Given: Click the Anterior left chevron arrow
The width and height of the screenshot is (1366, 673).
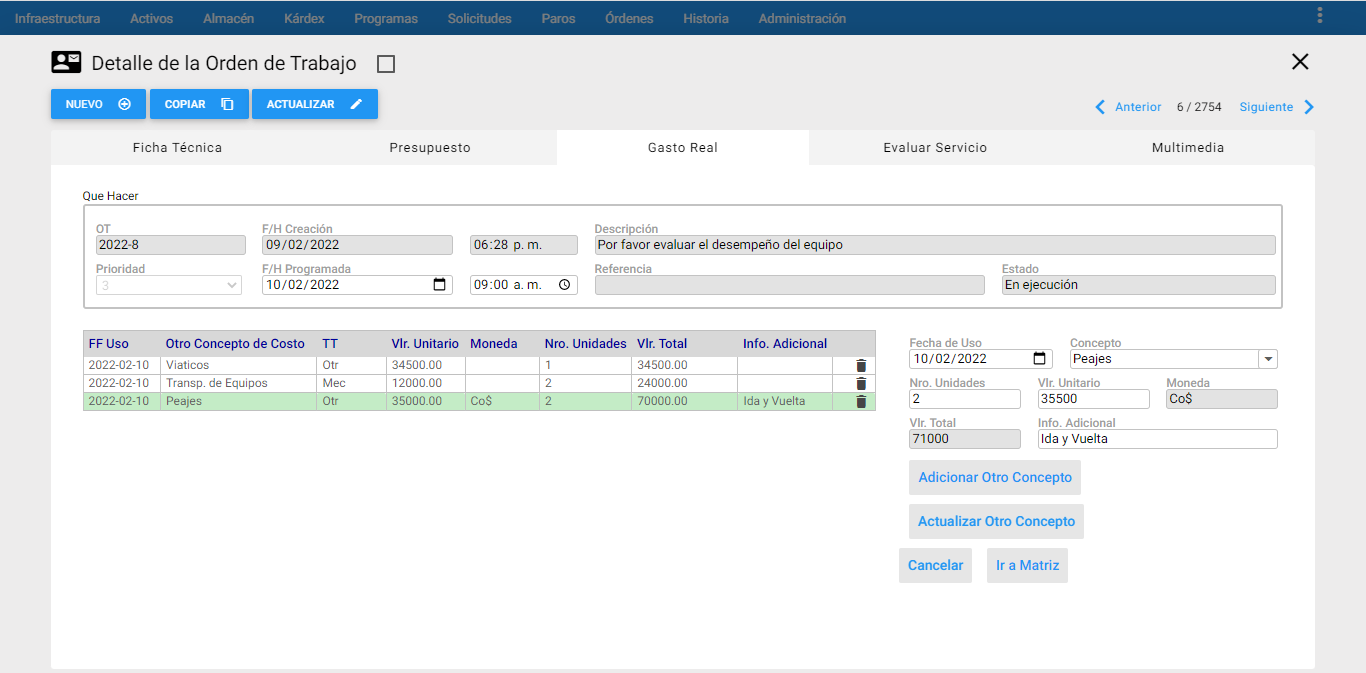Looking at the screenshot, I should click(1100, 107).
